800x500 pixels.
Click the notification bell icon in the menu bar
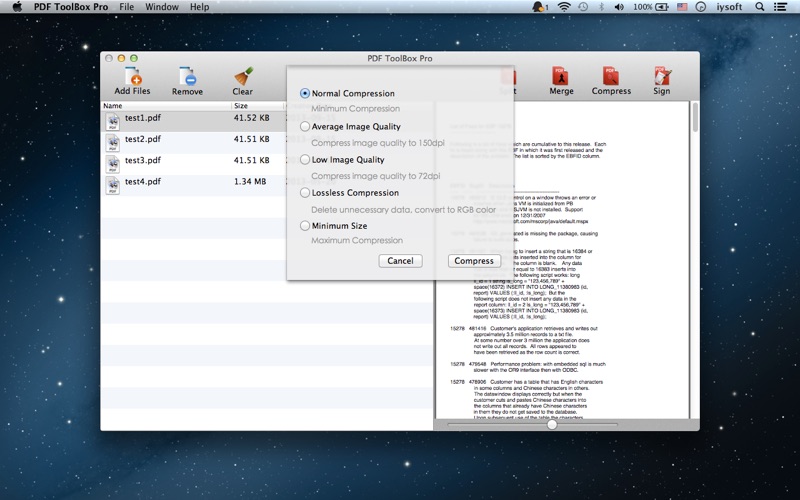click(x=538, y=7)
